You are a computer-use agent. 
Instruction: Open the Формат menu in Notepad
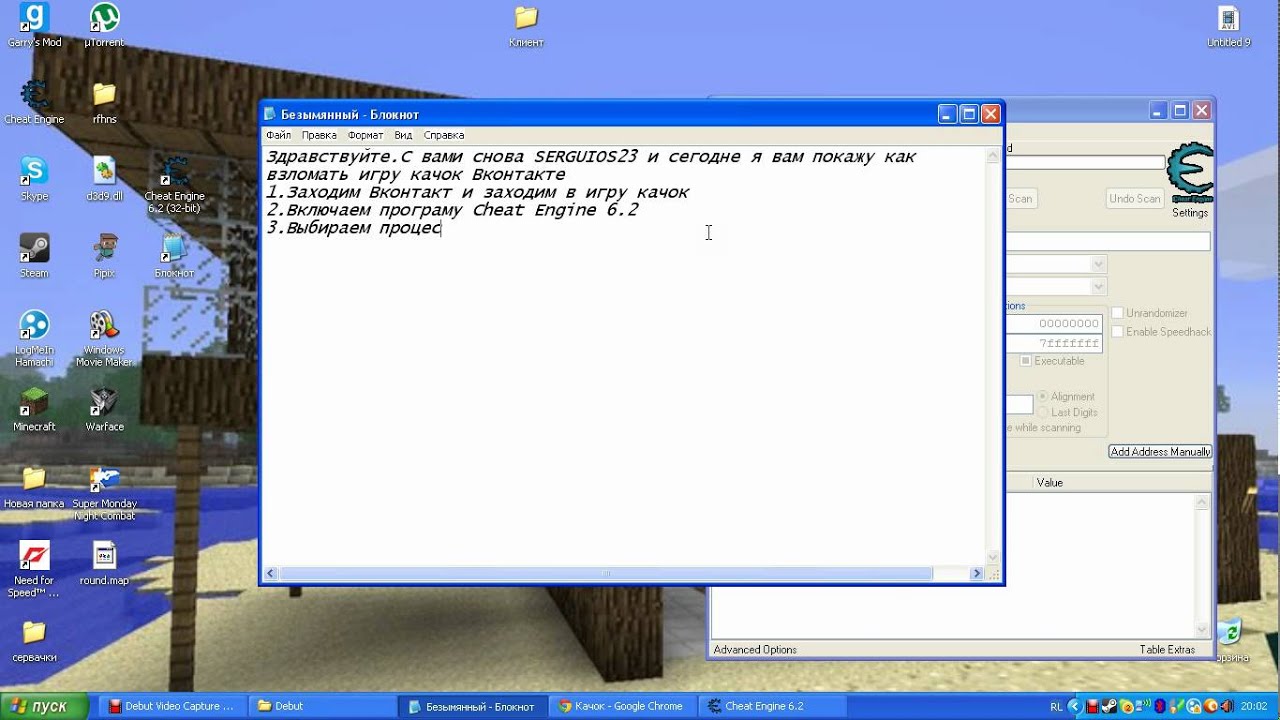tap(366, 135)
